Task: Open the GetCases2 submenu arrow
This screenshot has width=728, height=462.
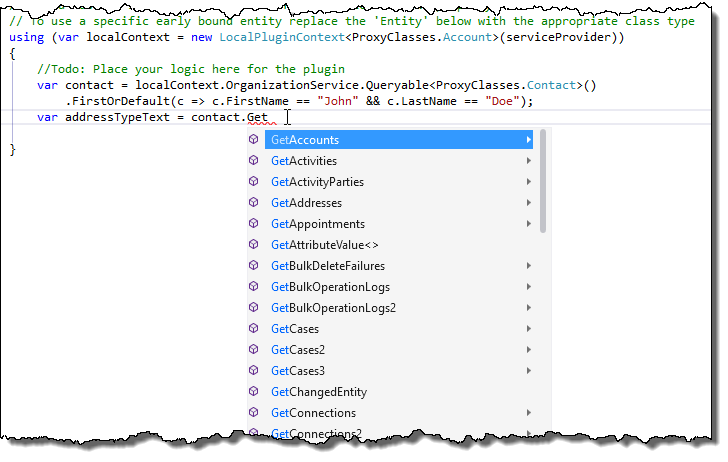Action: coord(528,350)
